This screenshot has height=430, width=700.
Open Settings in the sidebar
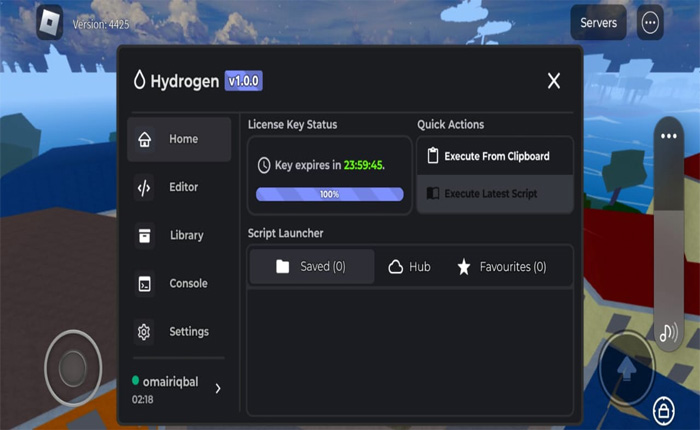pyautogui.click(x=179, y=332)
